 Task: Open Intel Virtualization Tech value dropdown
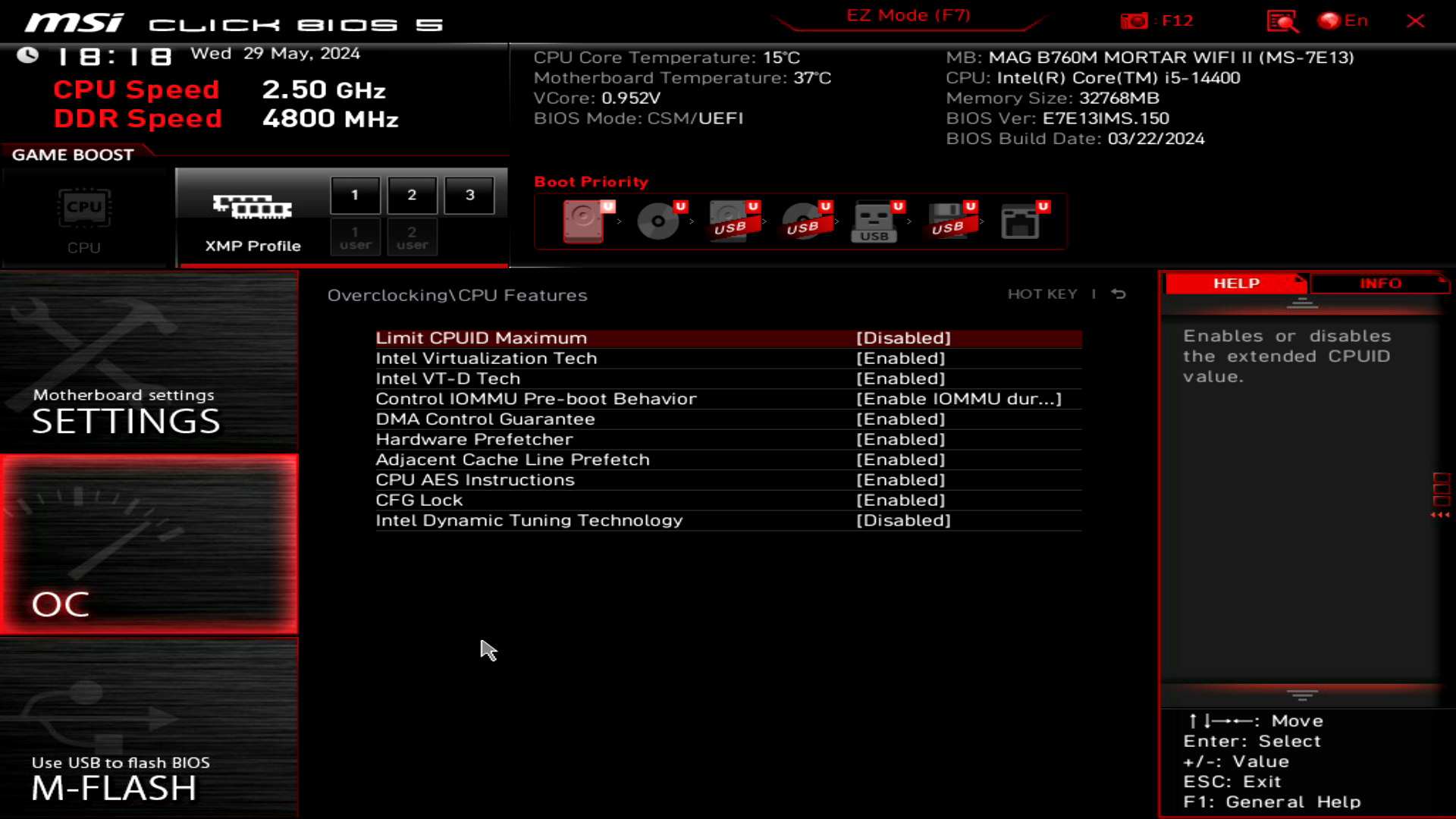[901, 359]
